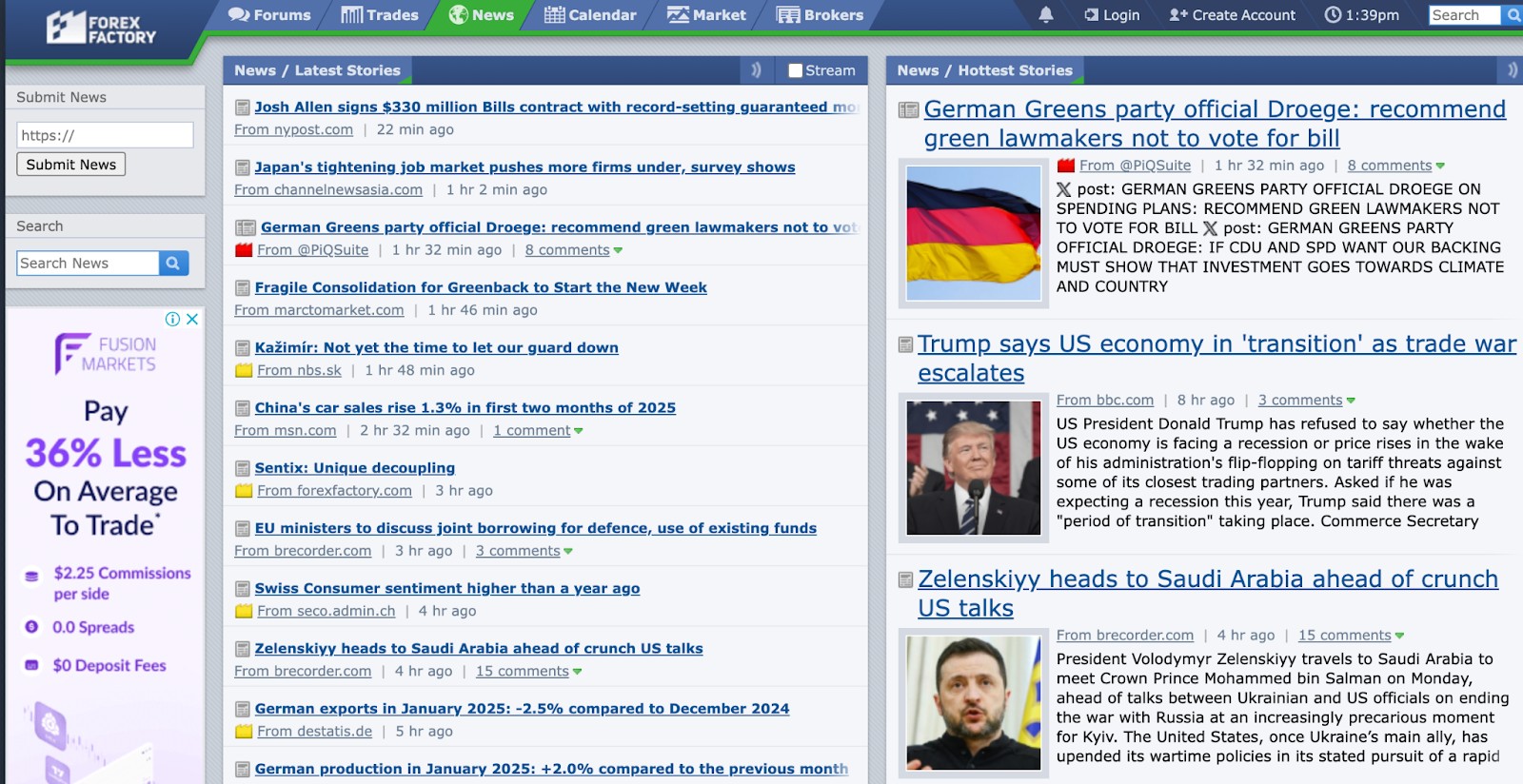Open the Calendar tab

(590, 15)
